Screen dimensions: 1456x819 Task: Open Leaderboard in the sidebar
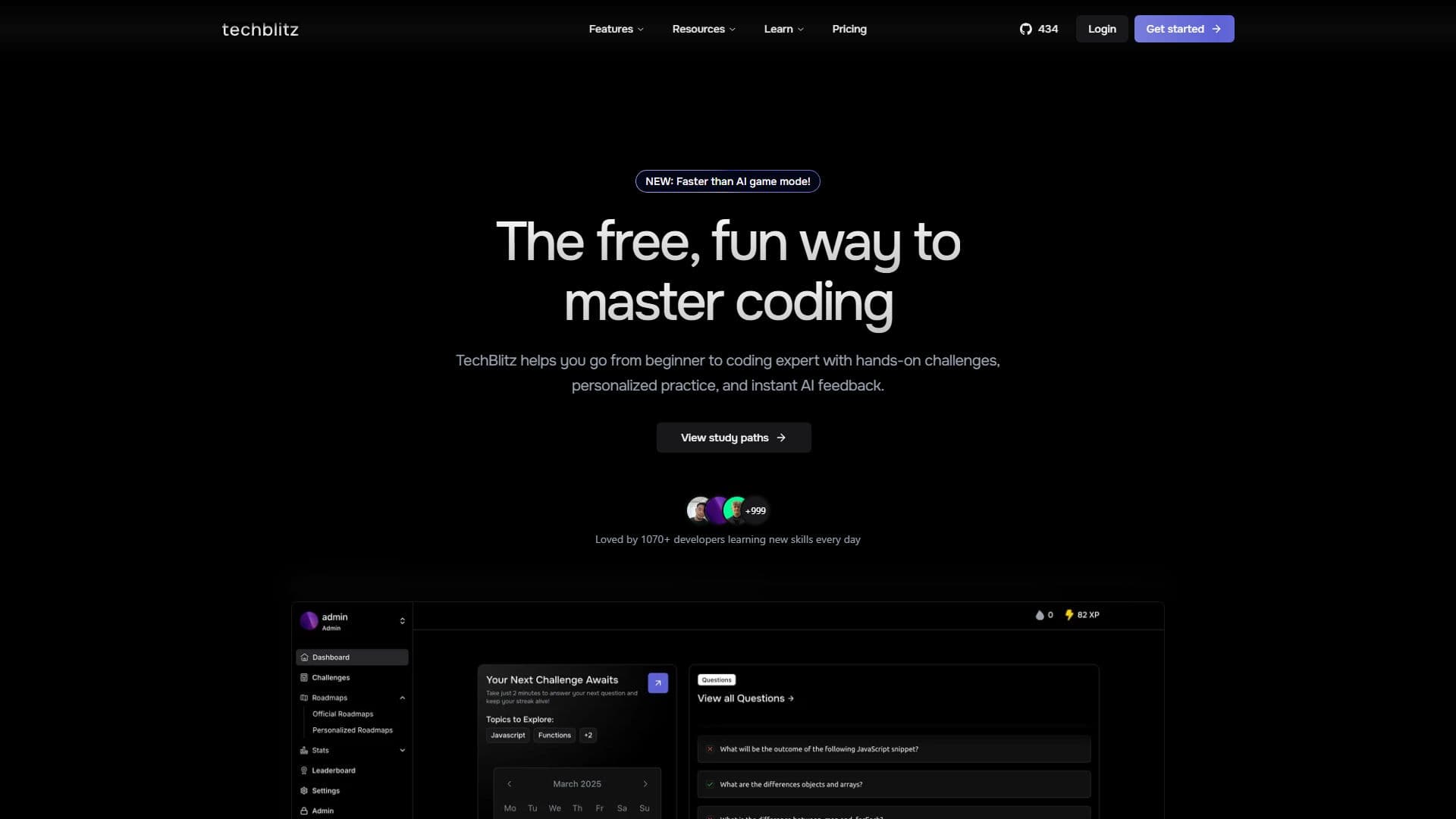[352, 770]
